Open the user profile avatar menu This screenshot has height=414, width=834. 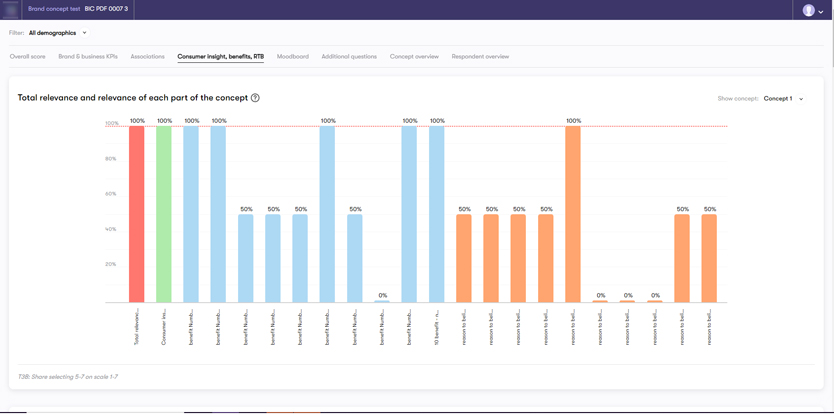tap(809, 10)
